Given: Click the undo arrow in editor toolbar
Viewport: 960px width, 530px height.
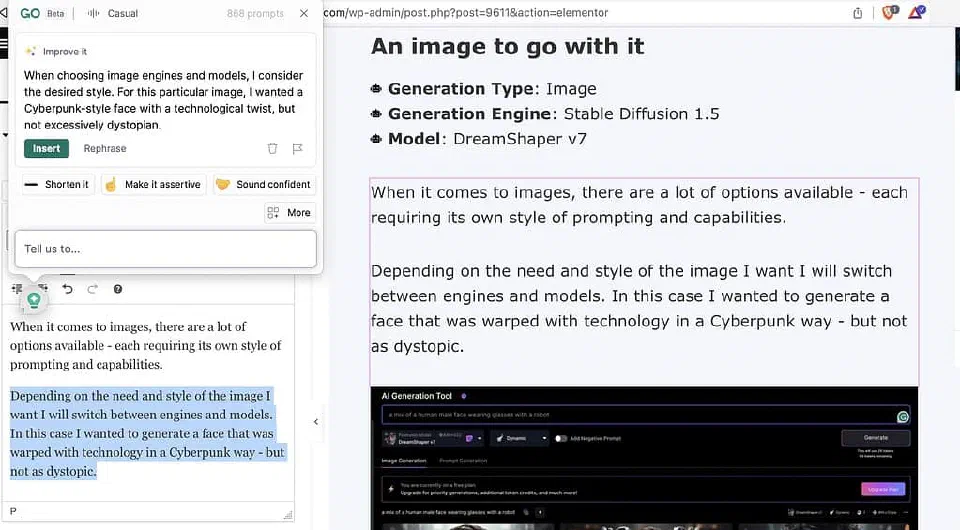Looking at the screenshot, I should point(67,289).
